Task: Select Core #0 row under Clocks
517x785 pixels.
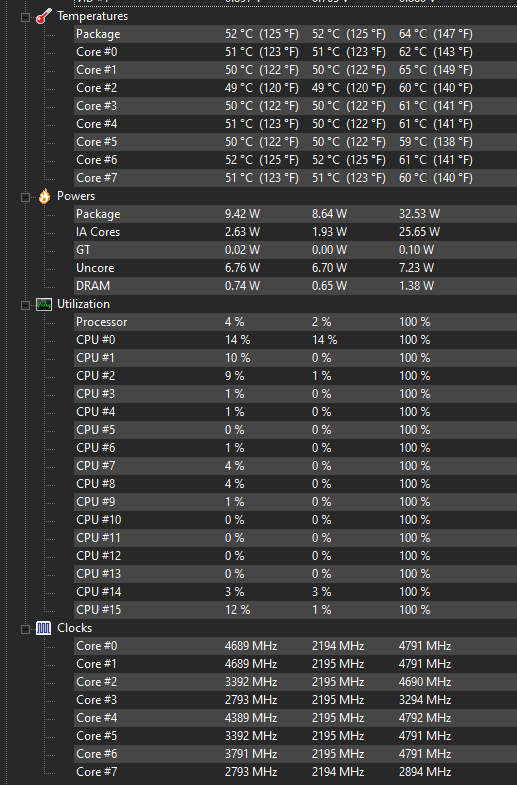Action: 295,646
